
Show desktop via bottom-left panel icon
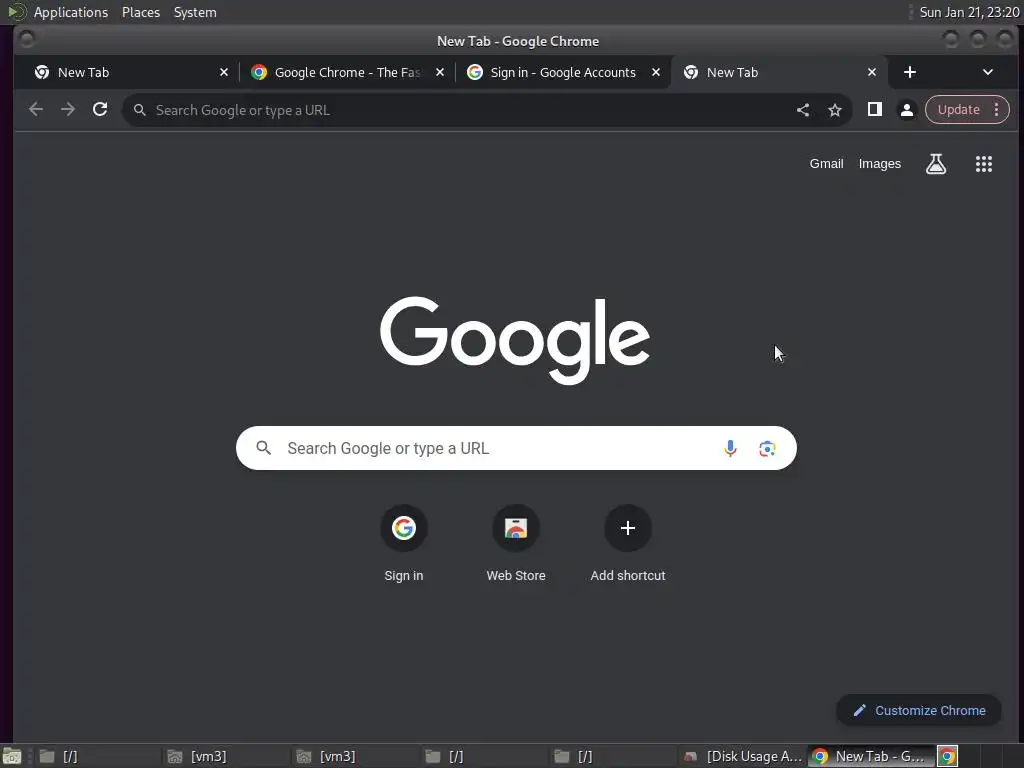point(12,756)
